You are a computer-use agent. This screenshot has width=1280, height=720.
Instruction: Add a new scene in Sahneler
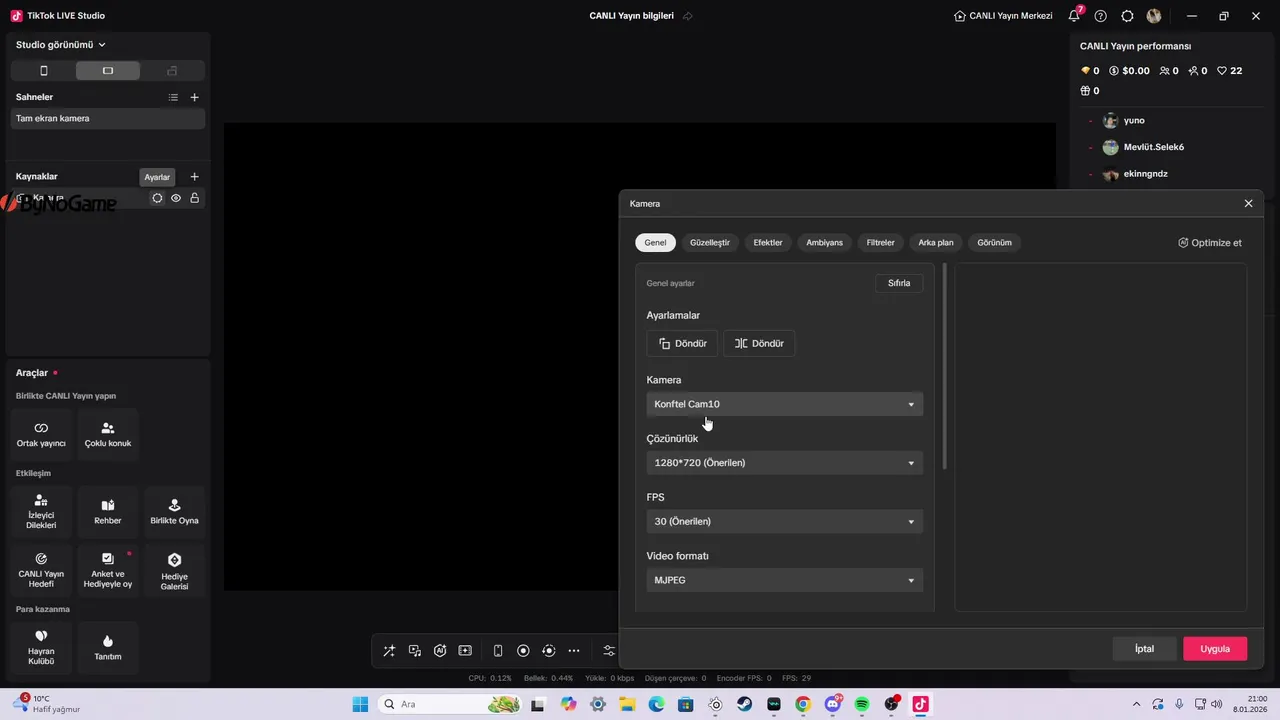click(194, 97)
